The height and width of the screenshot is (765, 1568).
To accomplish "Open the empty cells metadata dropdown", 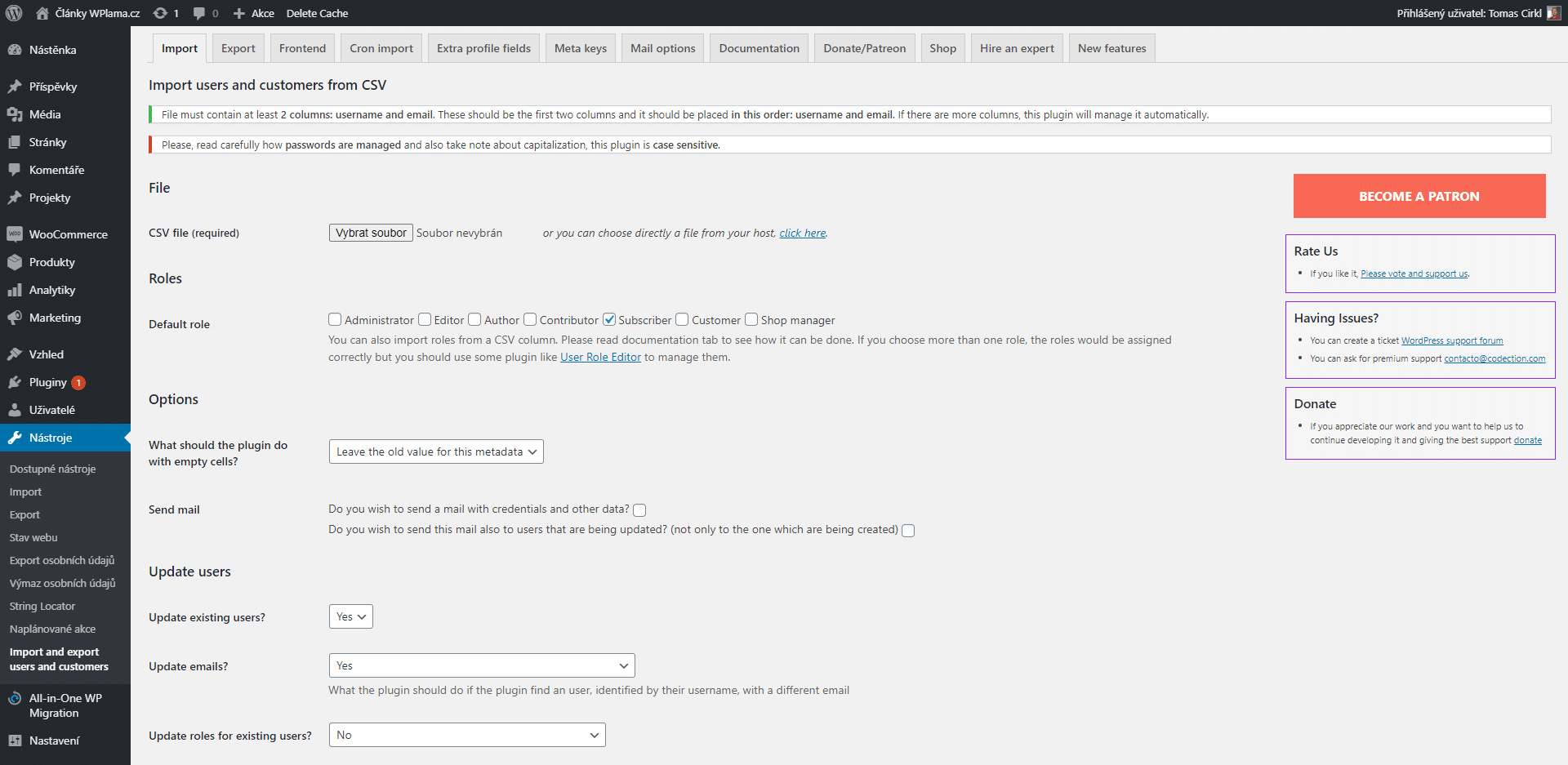I will tap(436, 451).
